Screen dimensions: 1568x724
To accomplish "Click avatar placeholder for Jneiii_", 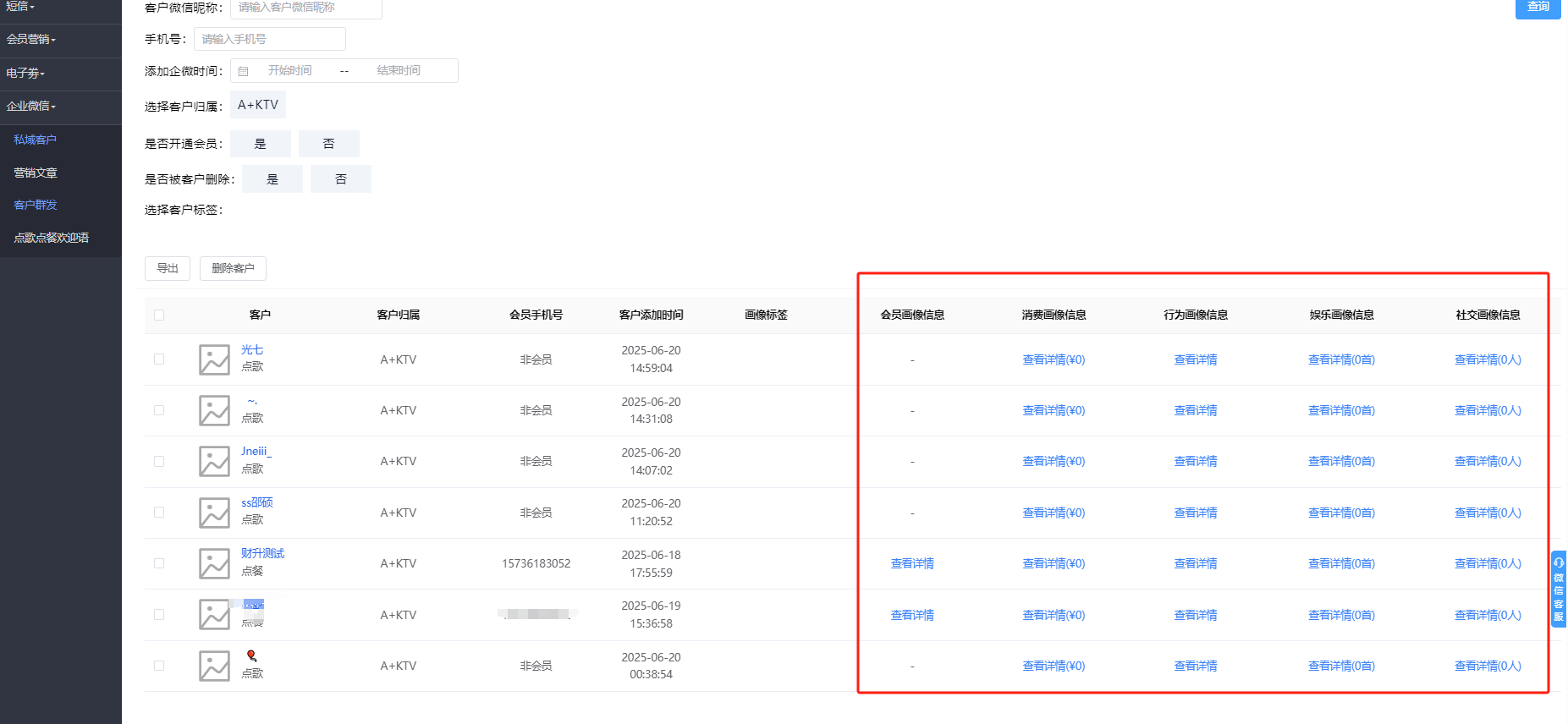I will (x=214, y=462).
